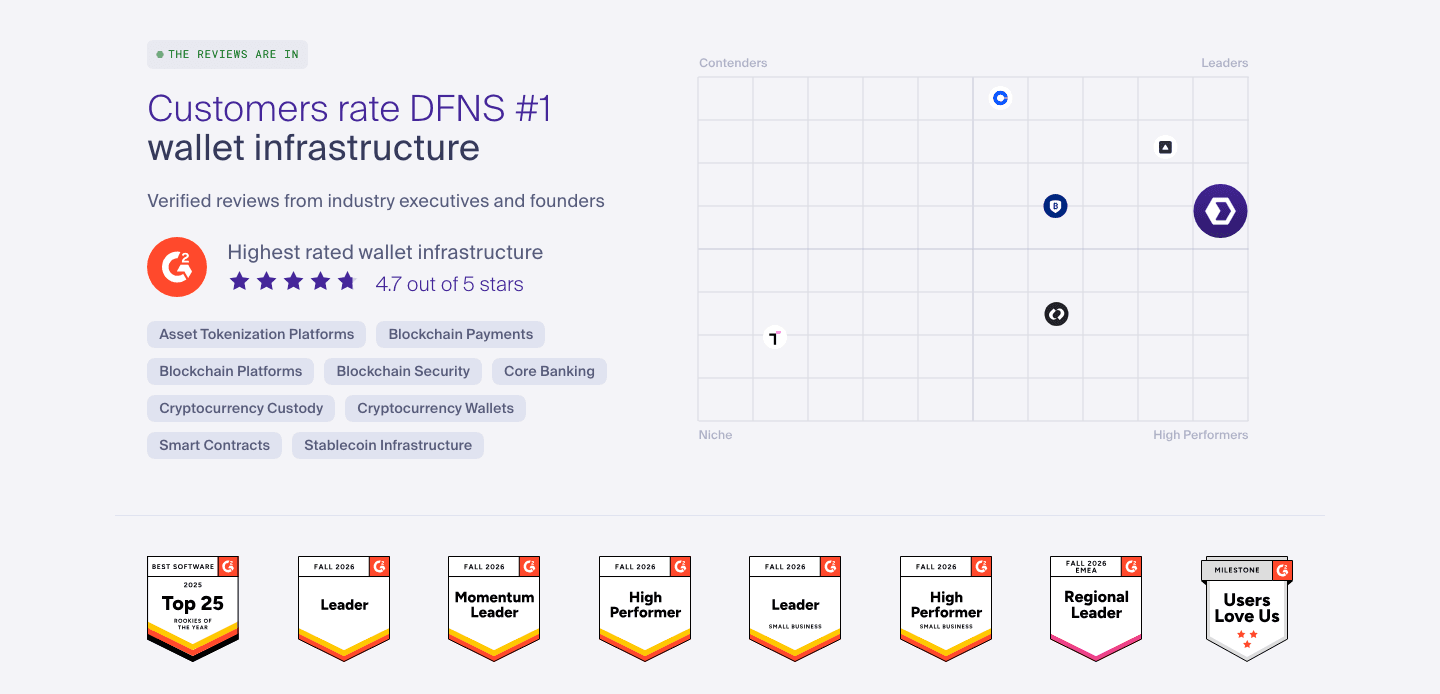Select the Asset Tokenization Platforms tag
This screenshot has height=694, width=1440.
point(257,334)
